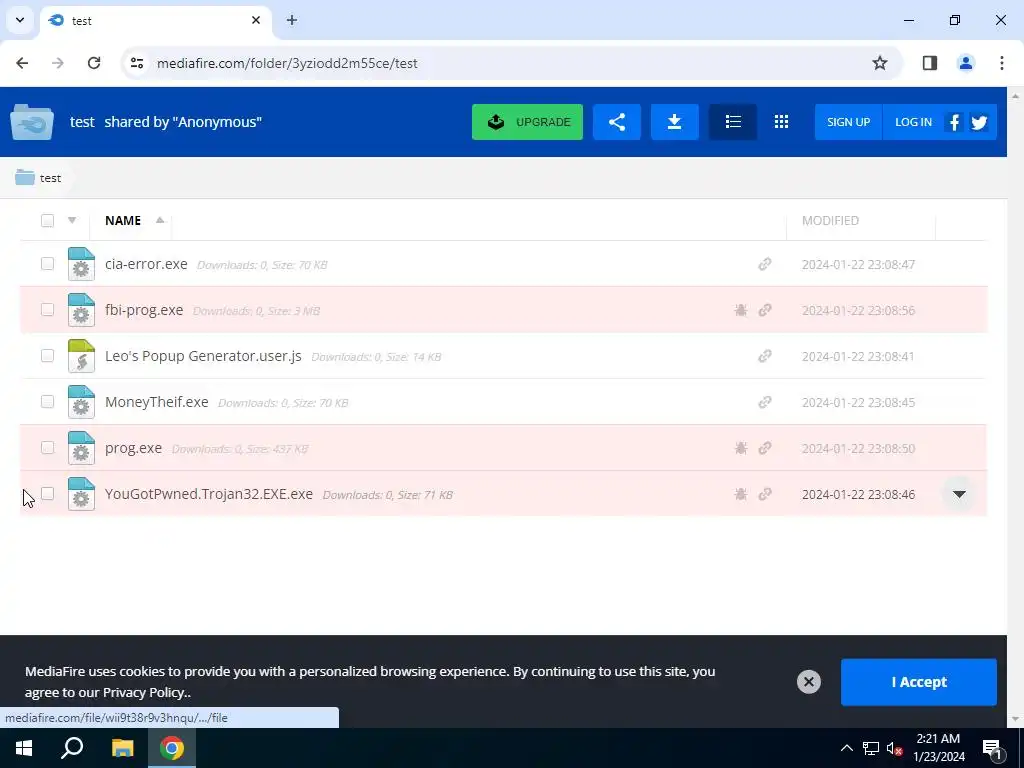Click the test folder breadcrumb icon
Viewport: 1024px width, 768px height.
coord(25,178)
